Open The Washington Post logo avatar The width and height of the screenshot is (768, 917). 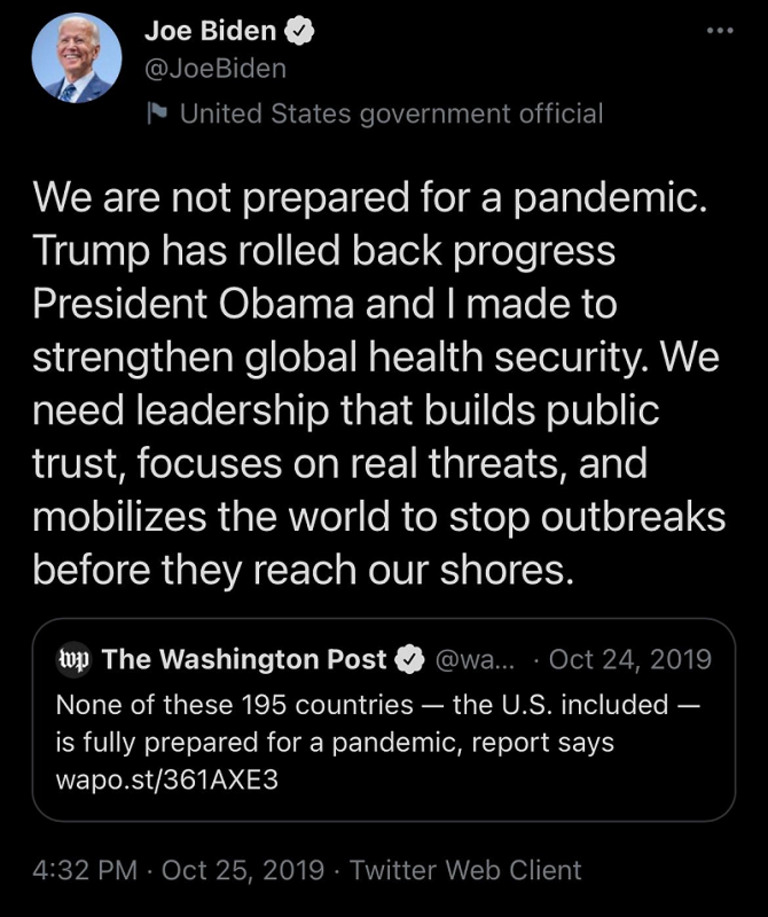pyautogui.click(x=73, y=660)
